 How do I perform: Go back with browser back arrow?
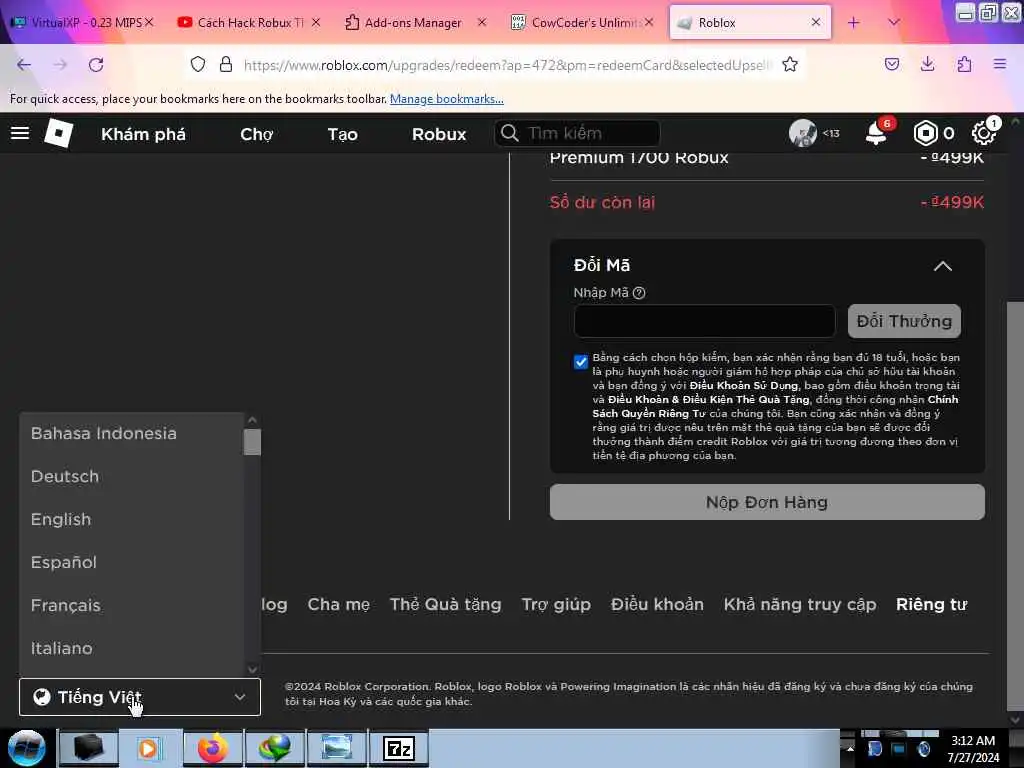coord(24,65)
